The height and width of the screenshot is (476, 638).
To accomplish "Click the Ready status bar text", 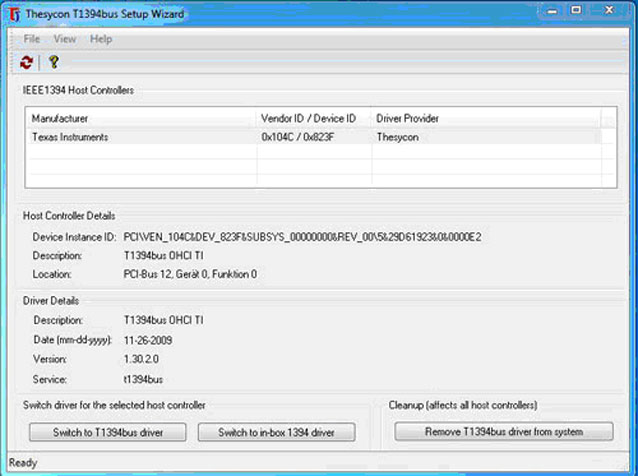I will pyautogui.click(x=22, y=463).
